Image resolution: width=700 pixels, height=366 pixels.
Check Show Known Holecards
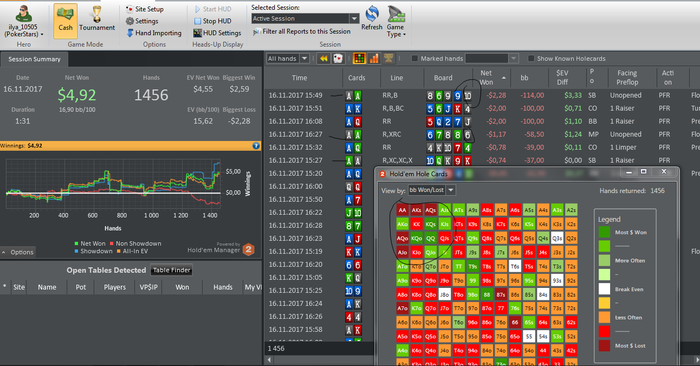(531, 58)
